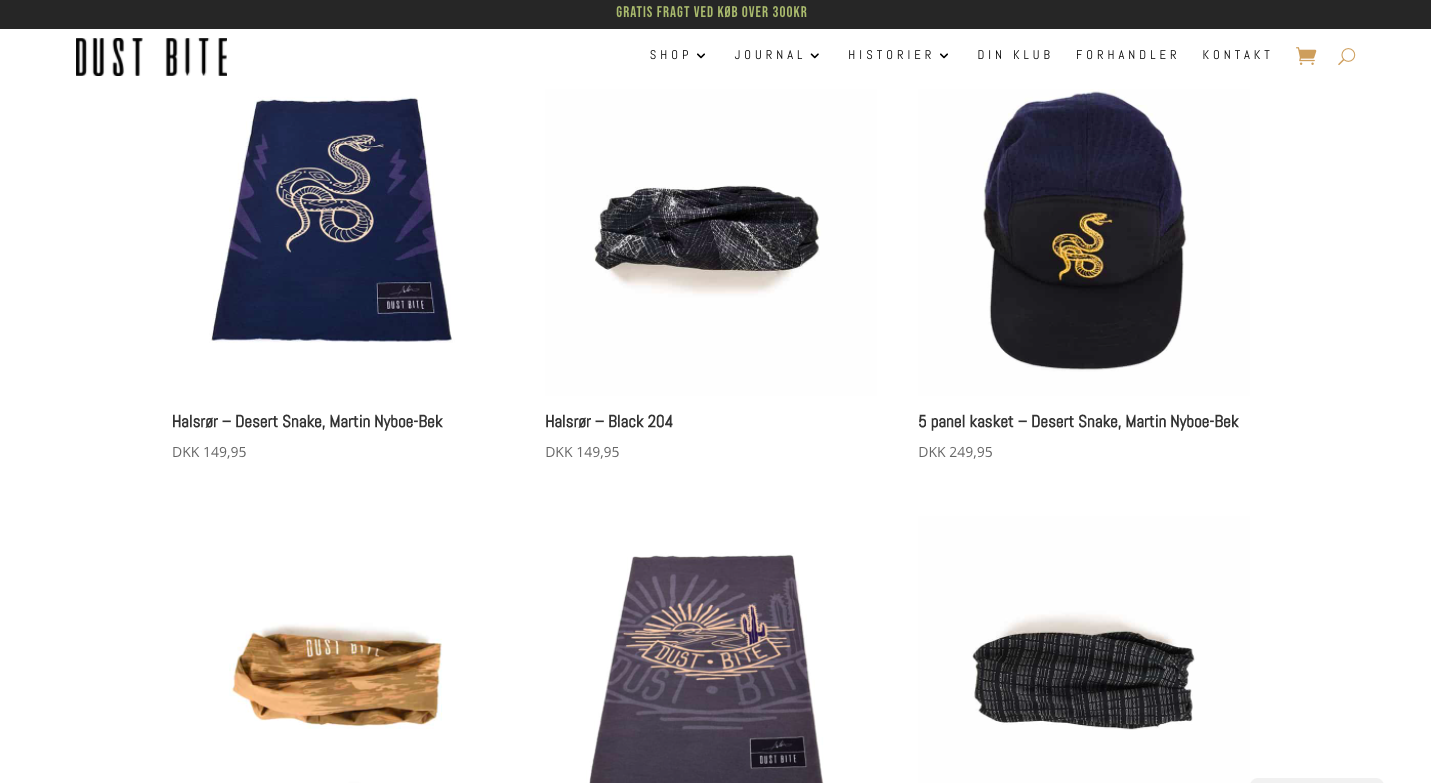This screenshot has height=783, width=1431.
Task: Click the camouflage Dust Bite neck tube image
Action: point(336,675)
